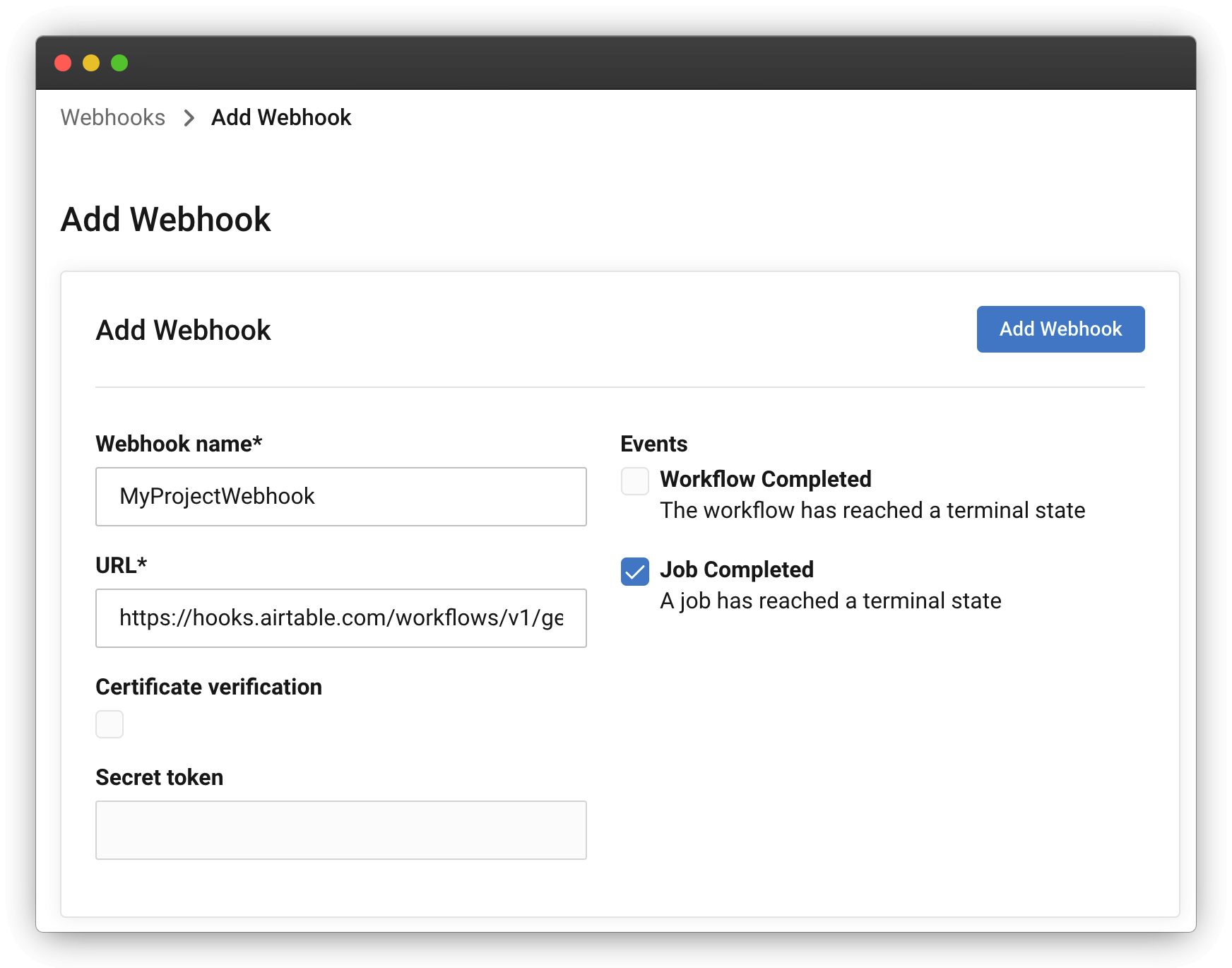
Task: Minimize the window with the yellow button
Action: click(91, 63)
